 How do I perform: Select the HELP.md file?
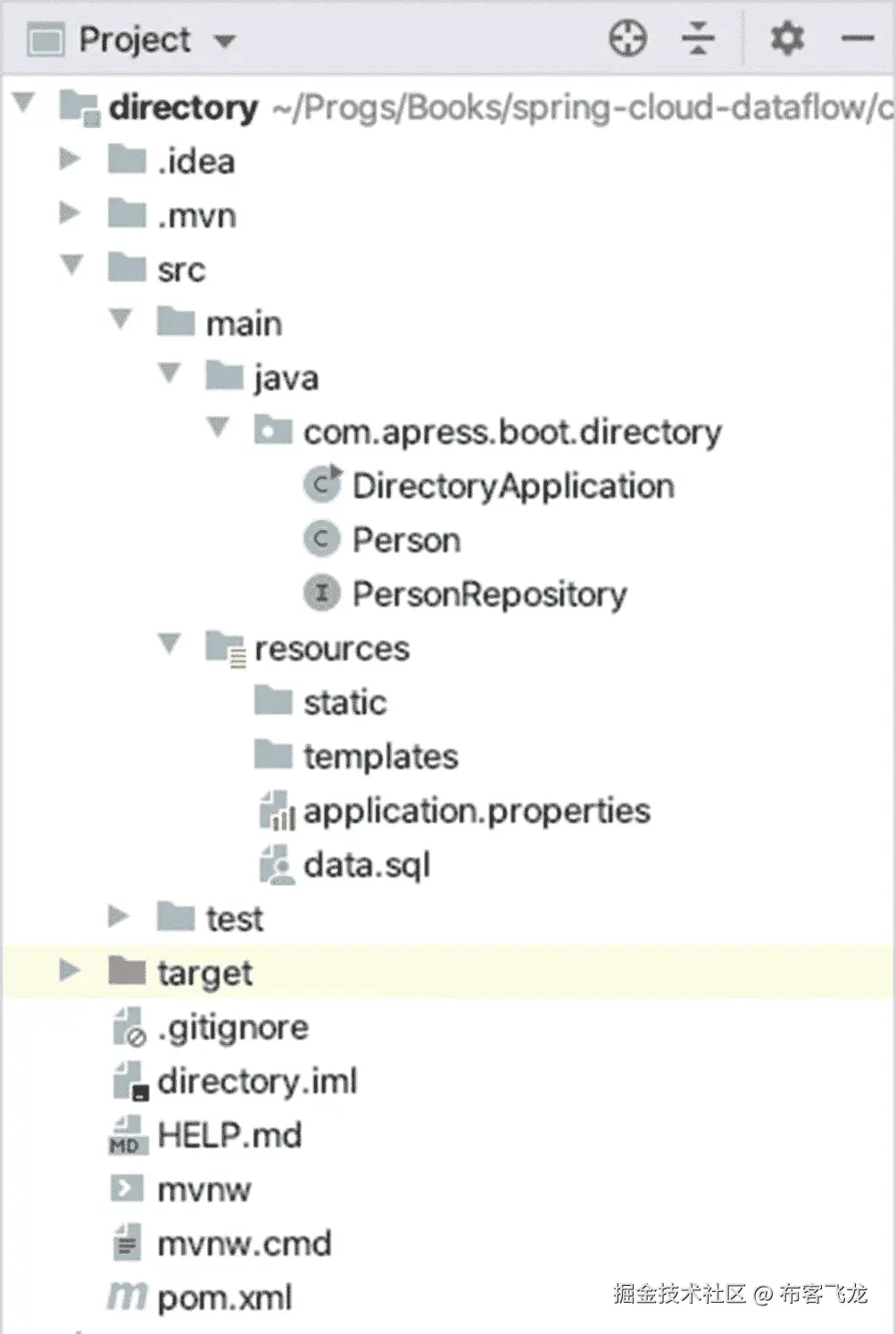(x=228, y=1134)
